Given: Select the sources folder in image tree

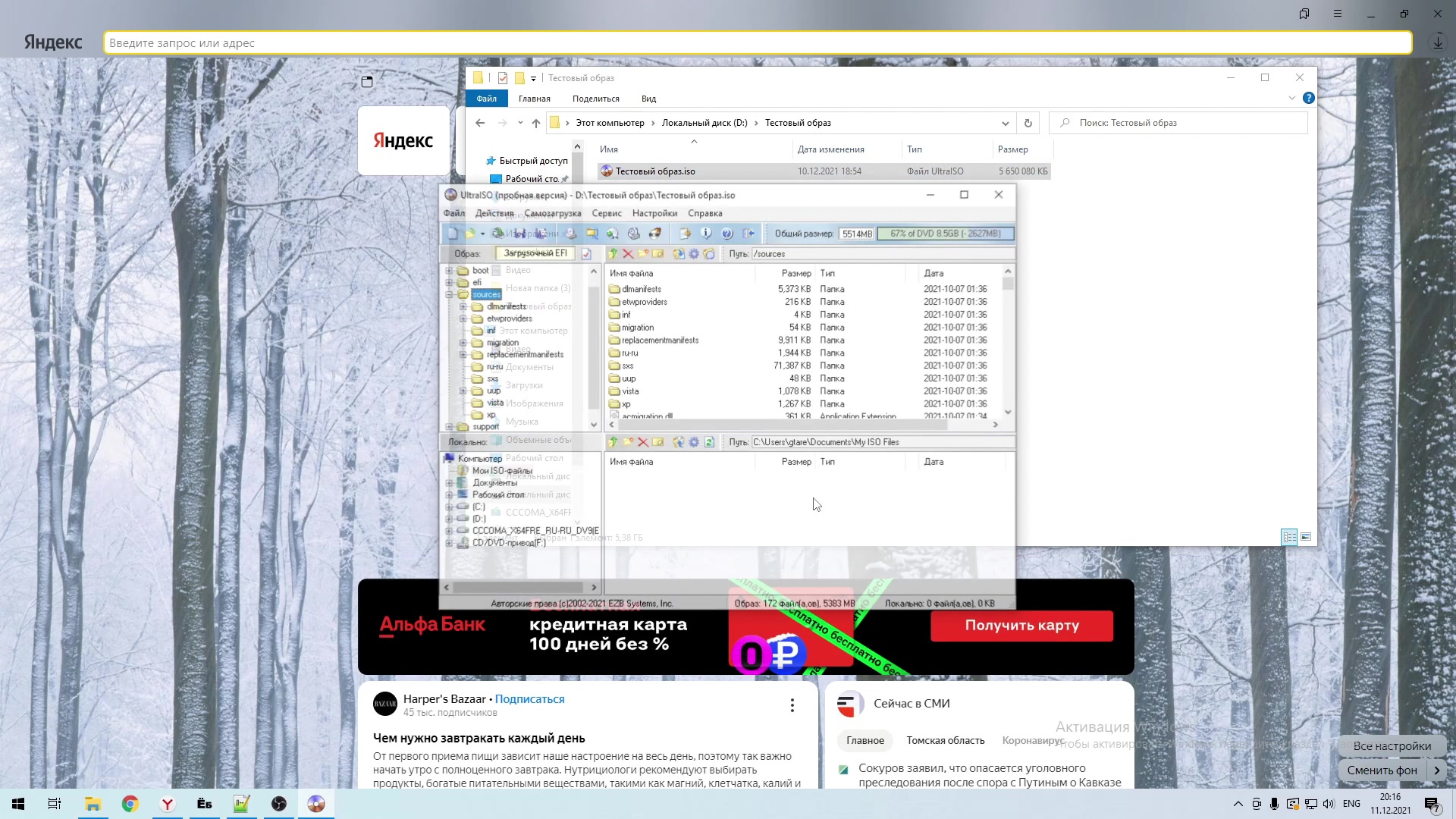Looking at the screenshot, I should coord(486,295).
